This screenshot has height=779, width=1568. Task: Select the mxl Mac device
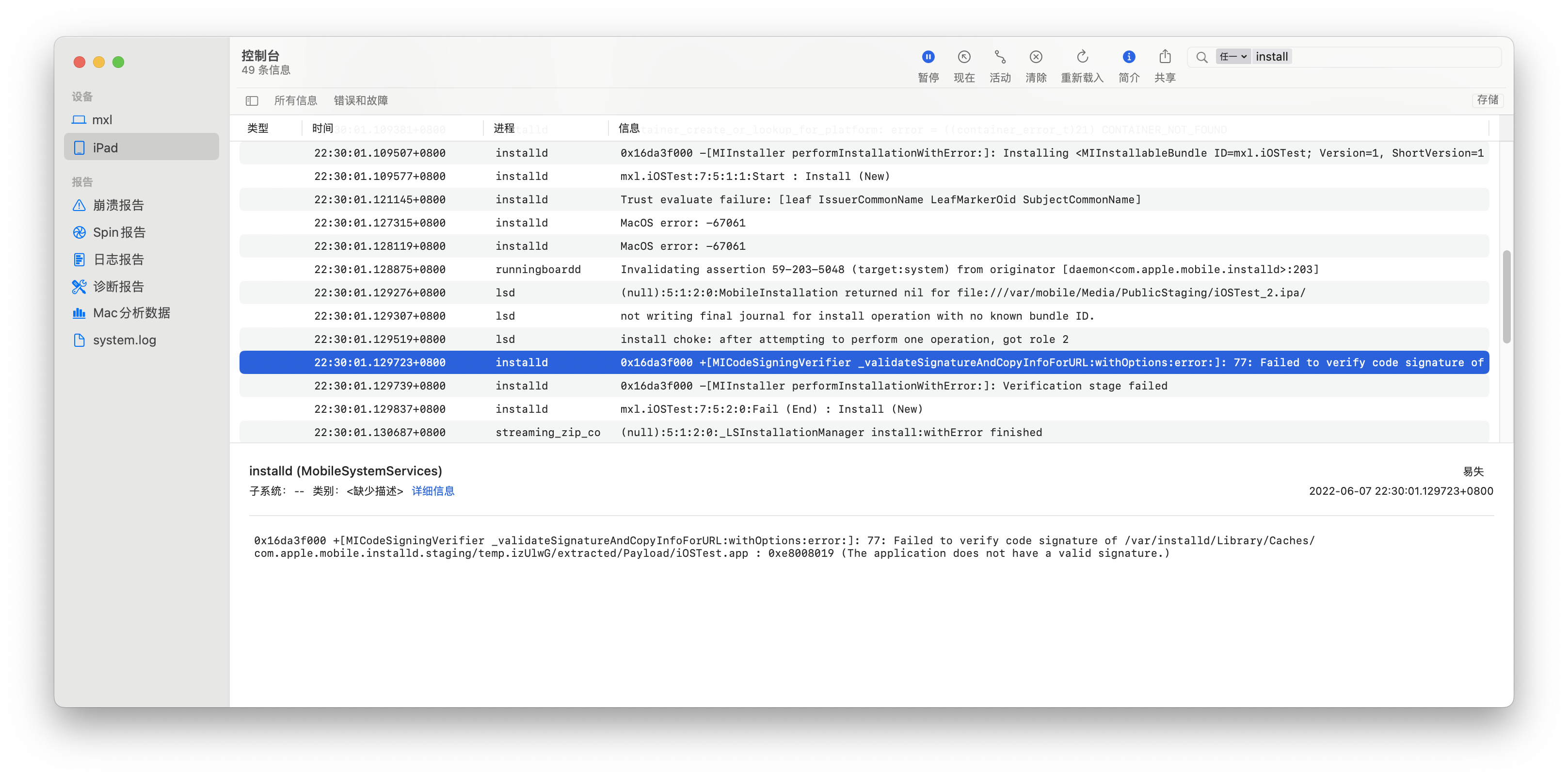(141, 120)
